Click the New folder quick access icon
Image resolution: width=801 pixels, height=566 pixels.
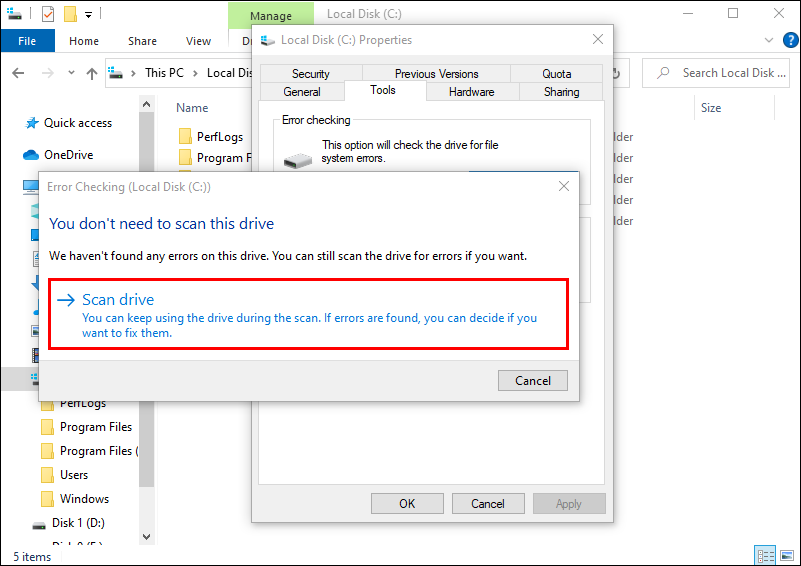(x=70, y=14)
